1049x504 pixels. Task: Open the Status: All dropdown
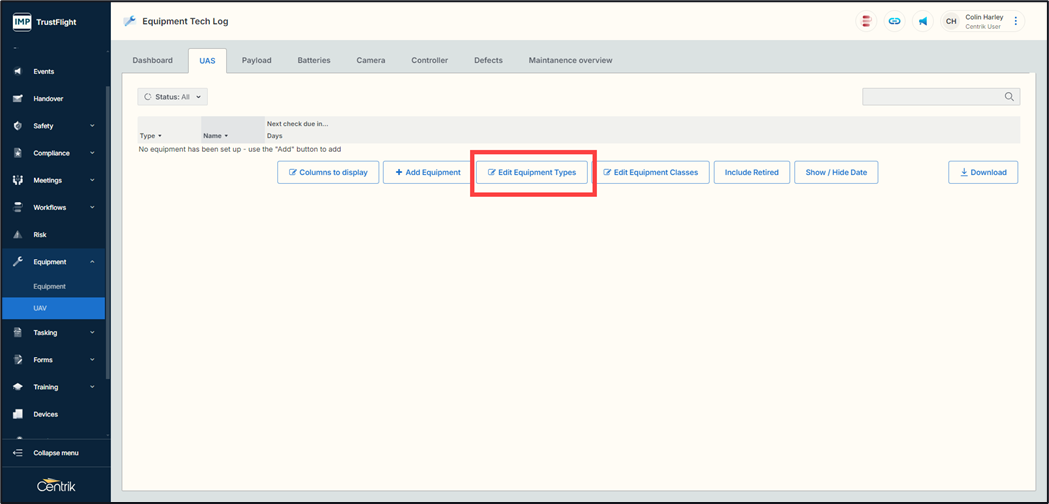172,97
